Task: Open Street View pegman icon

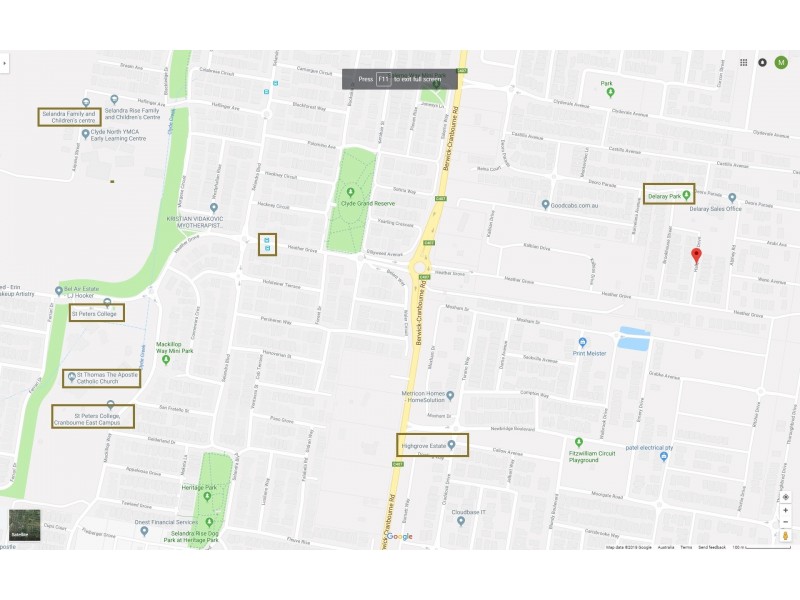Action: click(786, 536)
